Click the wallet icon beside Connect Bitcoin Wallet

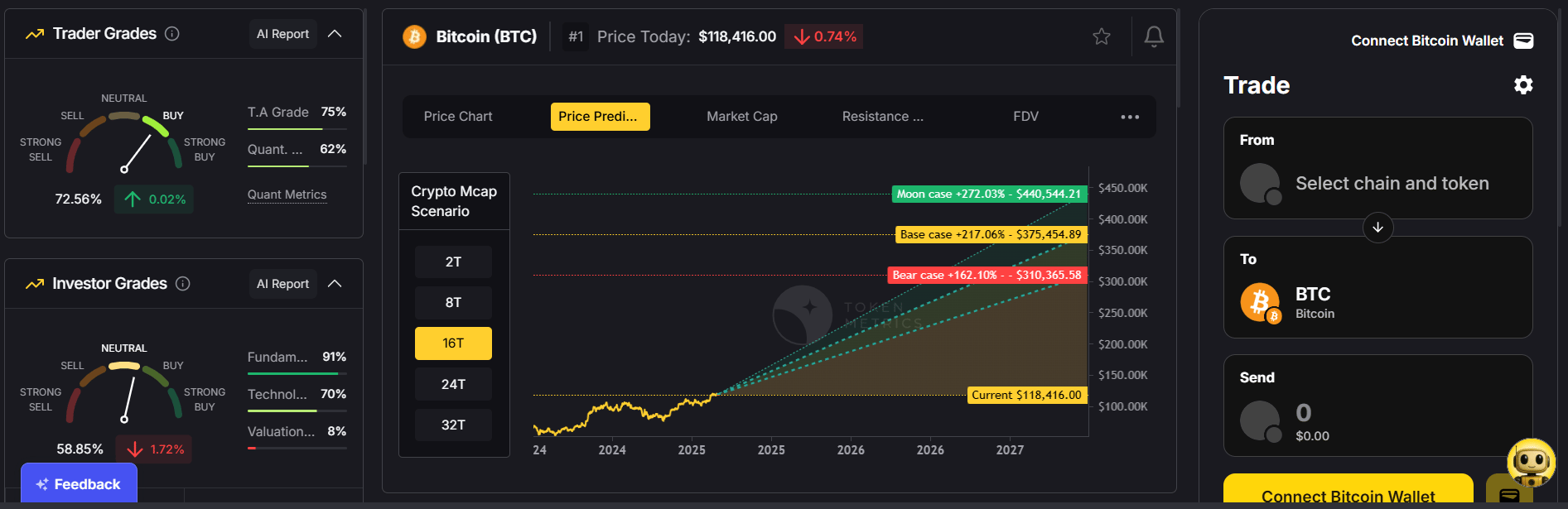point(1523,41)
